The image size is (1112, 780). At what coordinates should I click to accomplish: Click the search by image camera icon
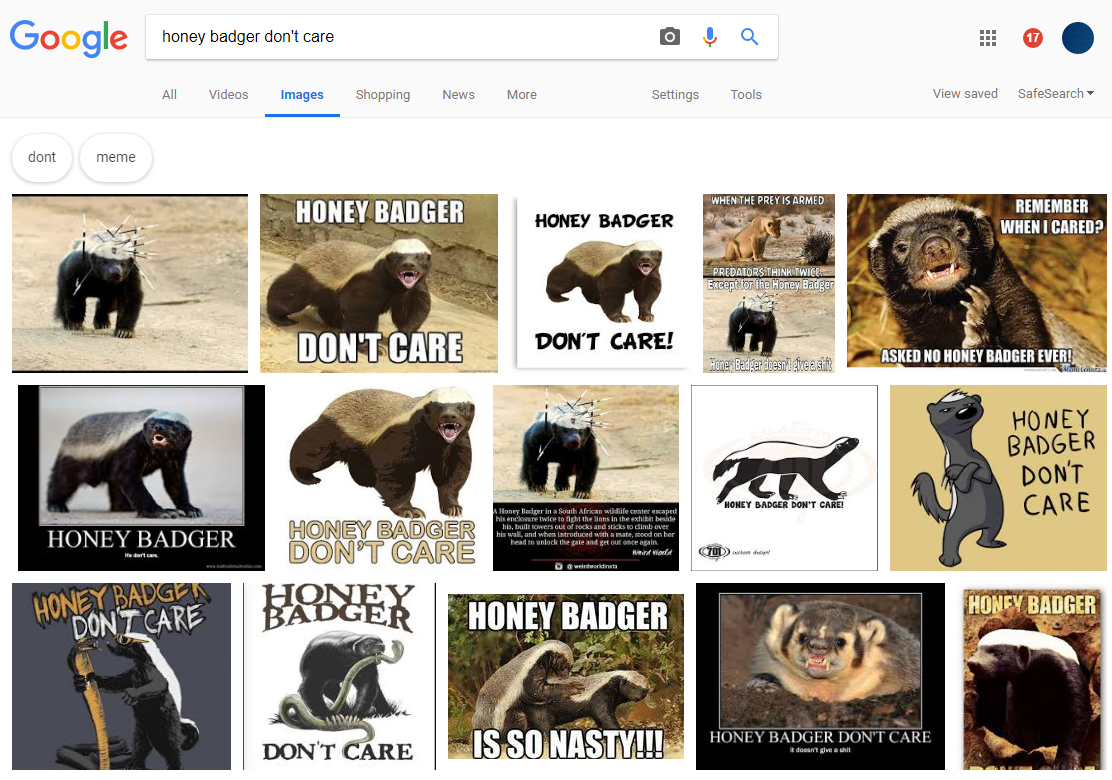click(x=669, y=37)
